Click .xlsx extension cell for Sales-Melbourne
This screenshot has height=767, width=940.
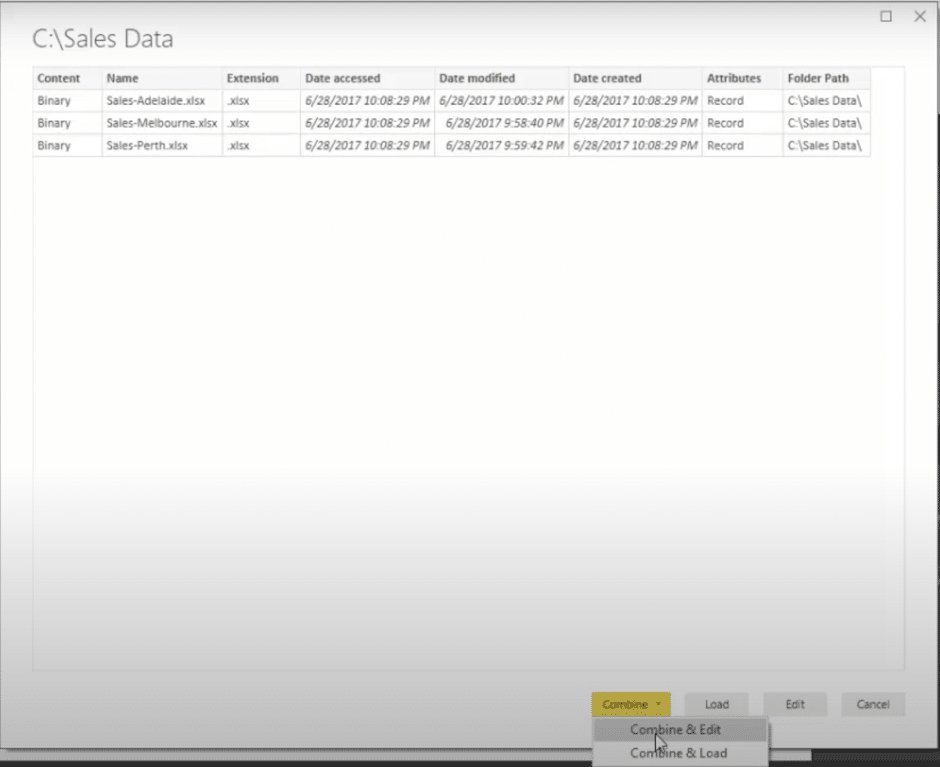coord(261,124)
